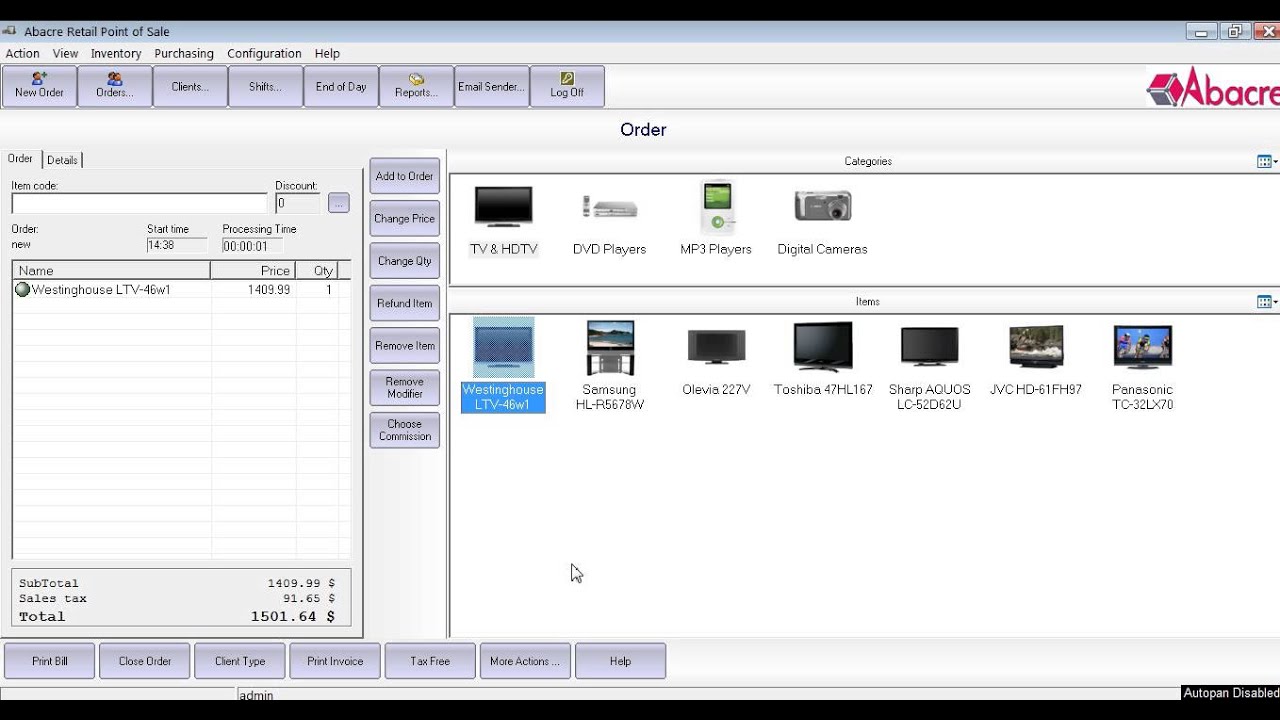Click the Abacre logo
Viewport: 1280px width, 720px height.
tap(1213, 88)
